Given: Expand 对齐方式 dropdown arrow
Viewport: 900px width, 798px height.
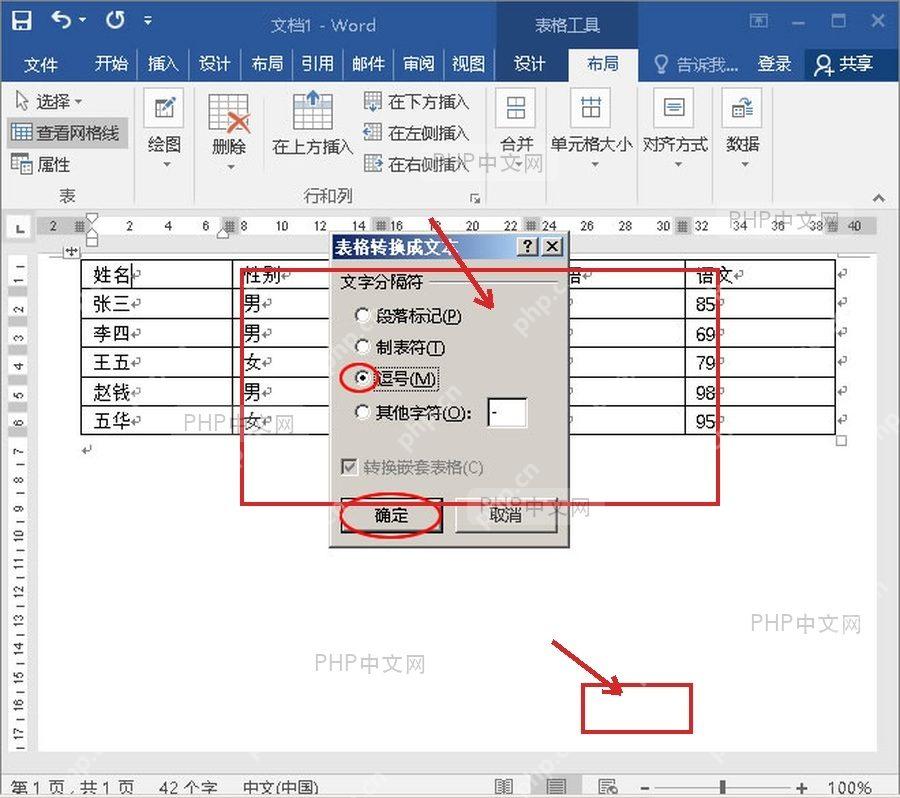Looking at the screenshot, I should 678,165.
